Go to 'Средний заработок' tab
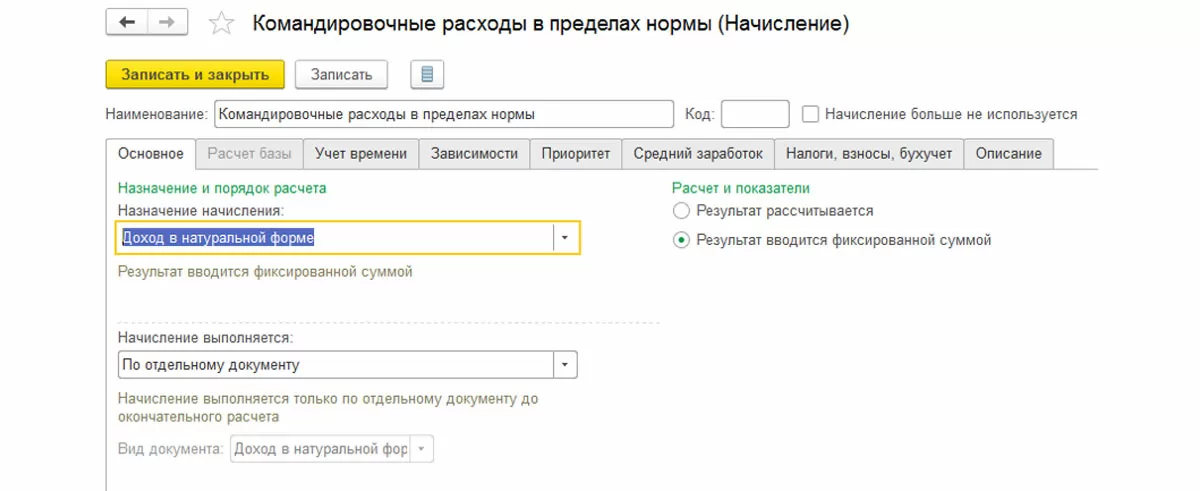Screen dimensions: 1200x491 698,154
